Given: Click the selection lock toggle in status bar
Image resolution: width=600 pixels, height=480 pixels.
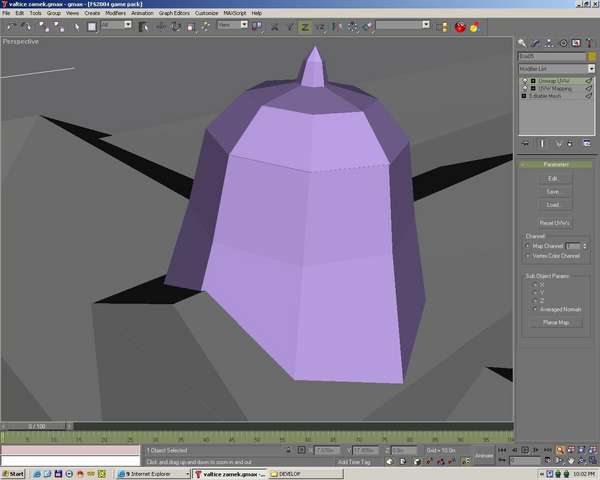Looking at the screenshot, I should pos(288,451).
